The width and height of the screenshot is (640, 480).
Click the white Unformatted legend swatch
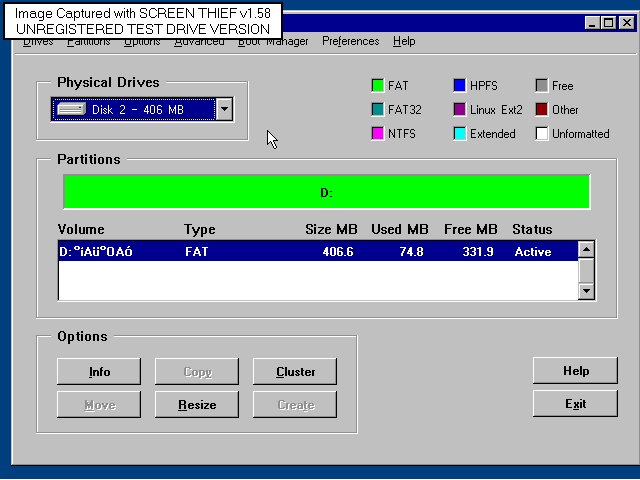coord(542,133)
